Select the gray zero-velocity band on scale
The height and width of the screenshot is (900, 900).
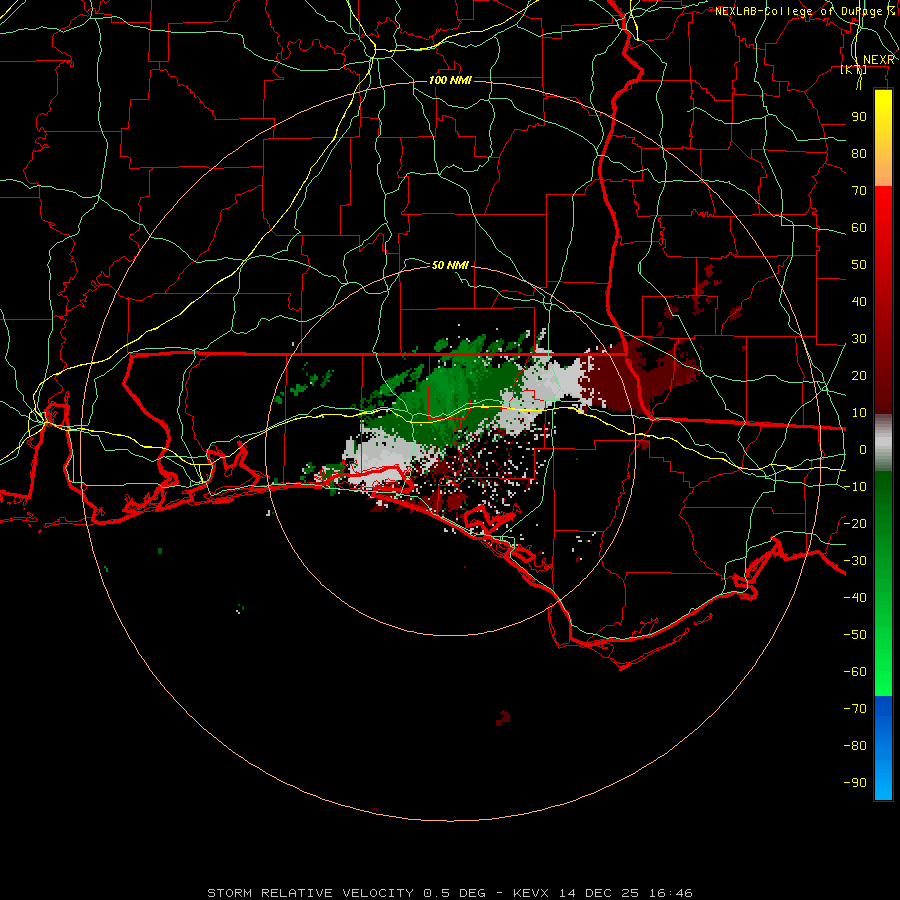coord(883,442)
